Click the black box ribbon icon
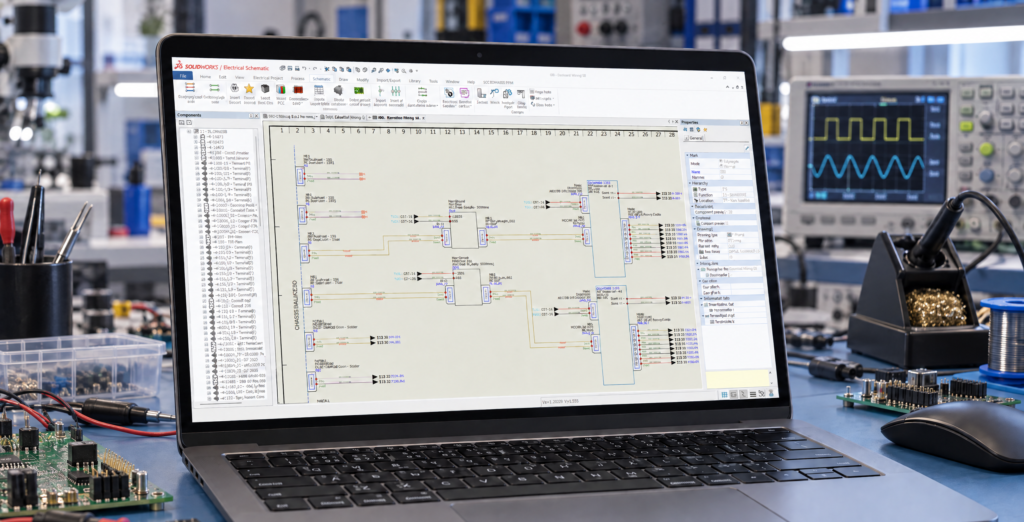 click(x=265, y=89)
